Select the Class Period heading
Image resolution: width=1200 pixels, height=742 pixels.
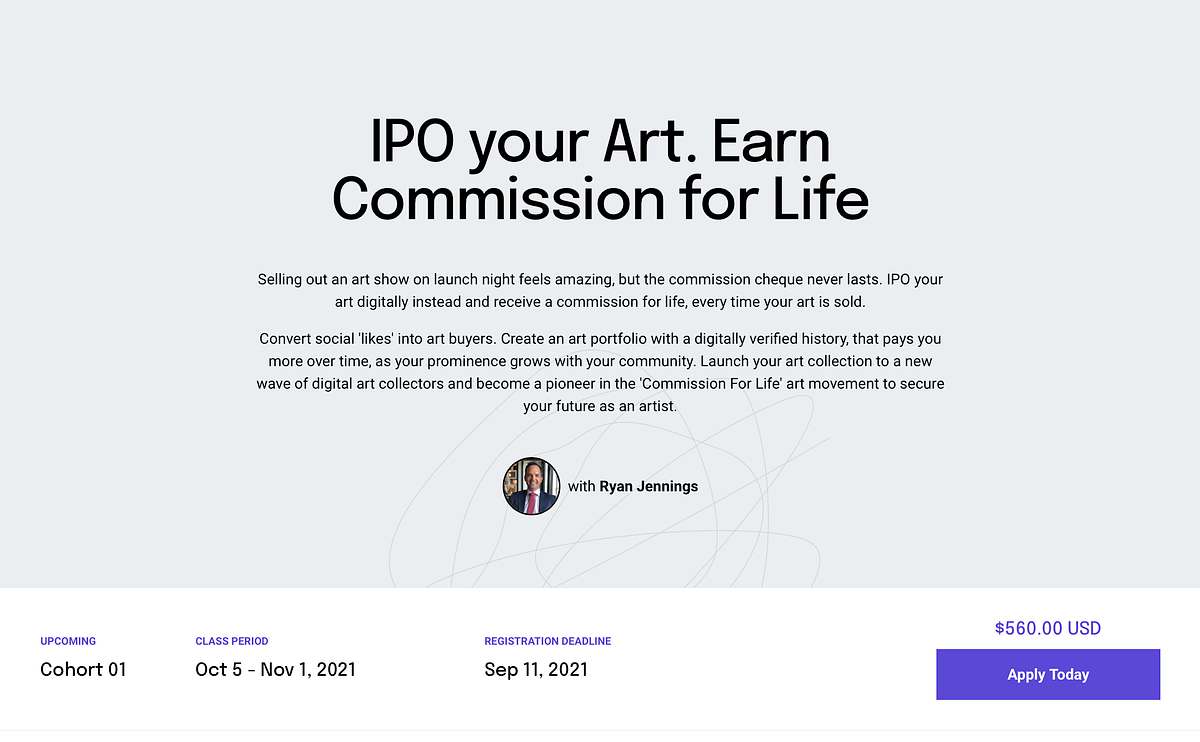tap(232, 641)
